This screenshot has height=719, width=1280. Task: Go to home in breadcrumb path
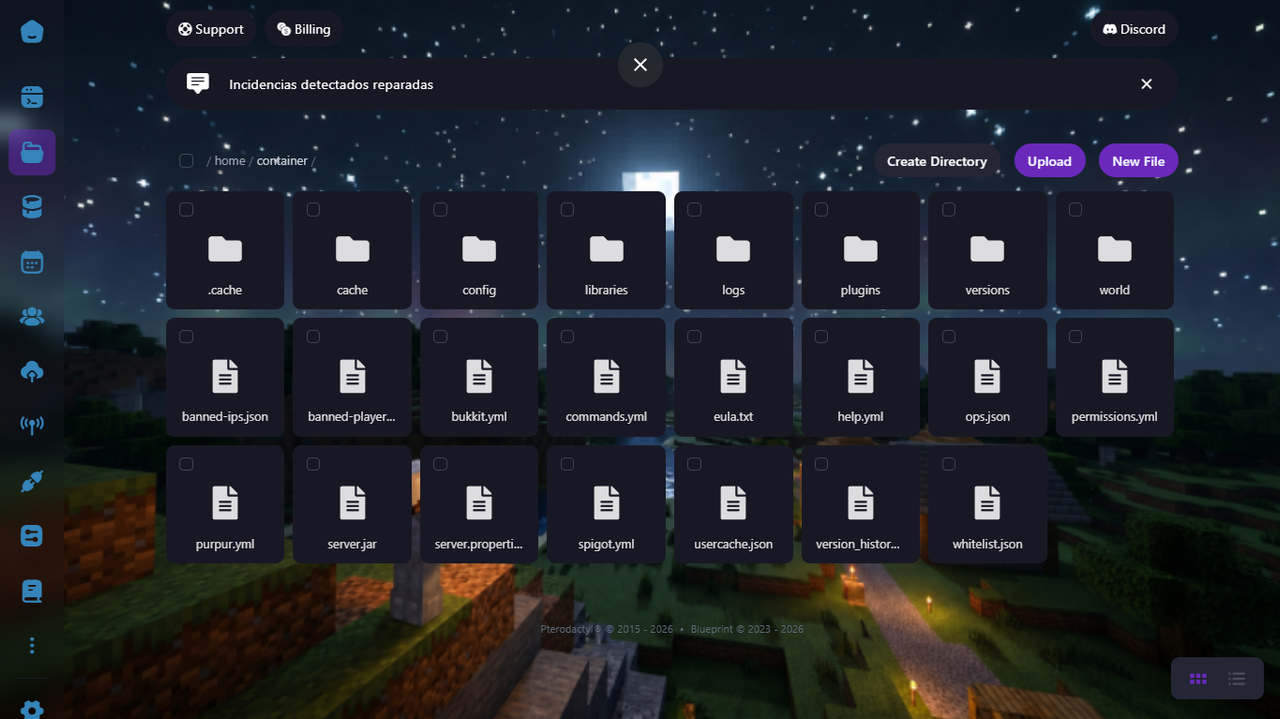(230, 161)
